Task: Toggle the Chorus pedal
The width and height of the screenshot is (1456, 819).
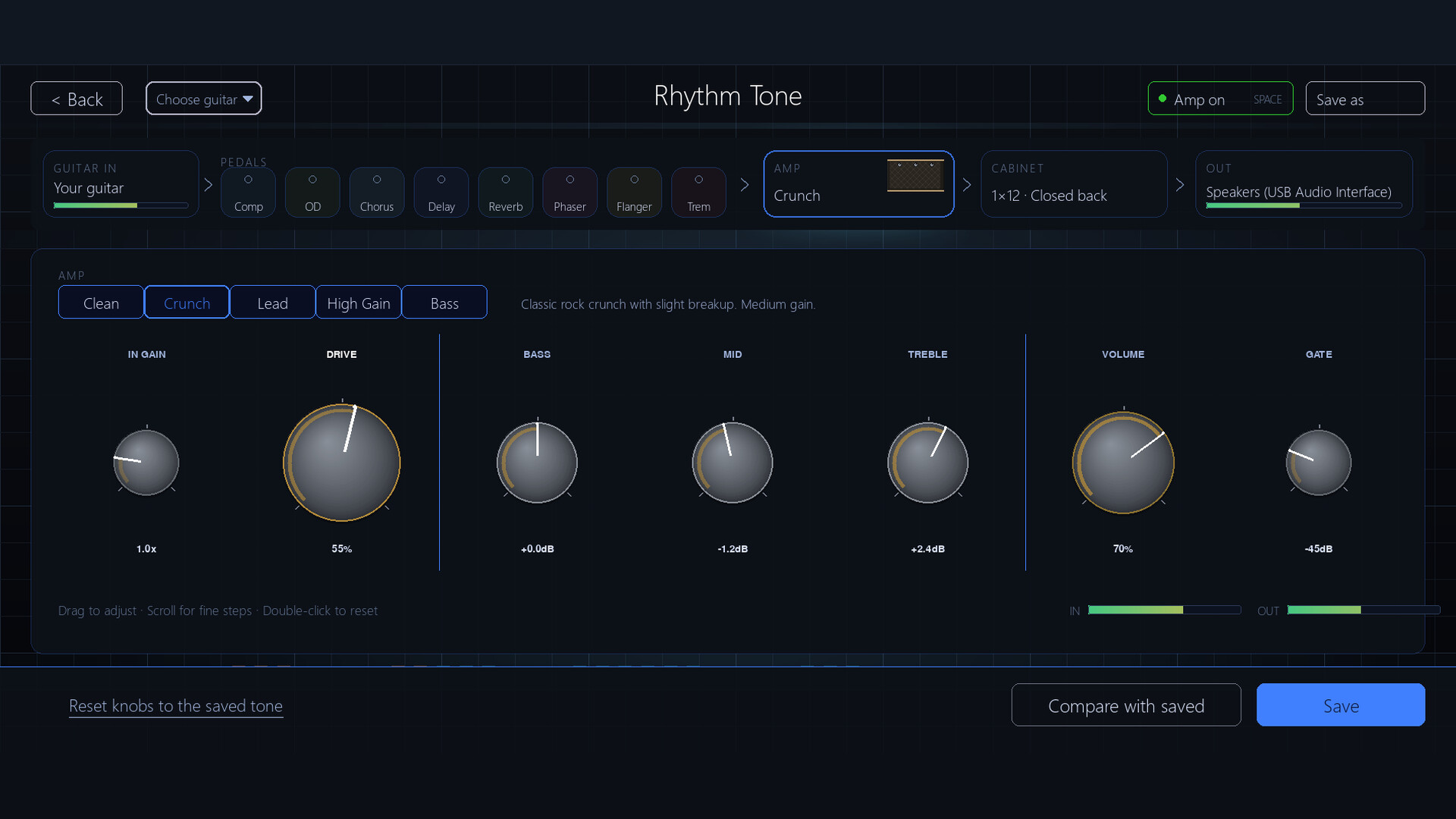Action: (377, 192)
